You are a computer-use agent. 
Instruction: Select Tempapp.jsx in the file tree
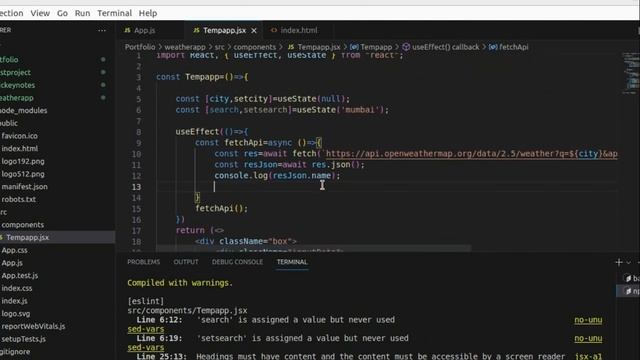pyautogui.click(x=27, y=237)
